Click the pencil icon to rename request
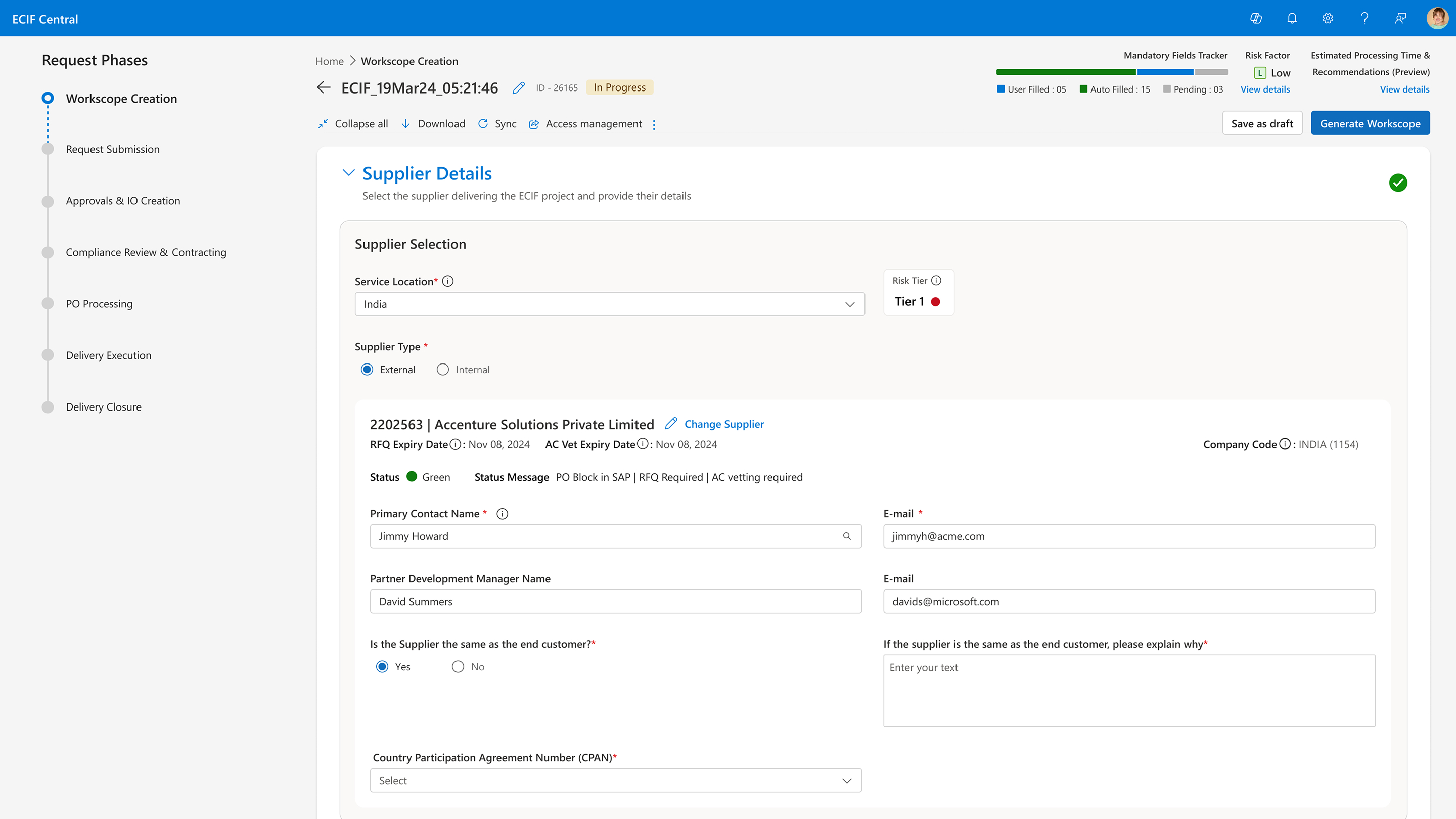This screenshot has height=819, width=1456. (518, 88)
